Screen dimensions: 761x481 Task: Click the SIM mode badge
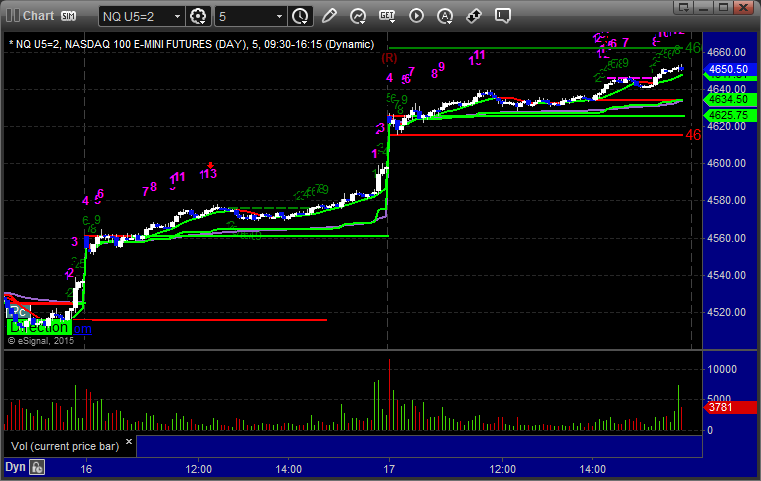coord(68,16)
